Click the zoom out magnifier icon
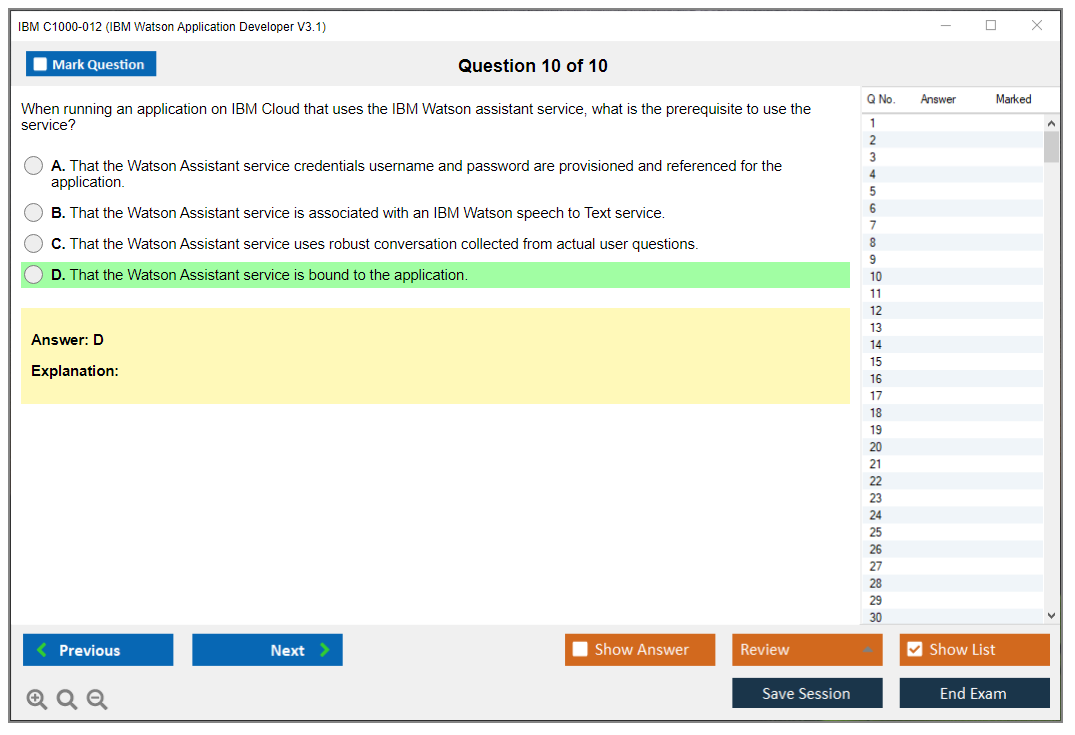The height and width of the screenshot is (735, 1075). click(x=97, y=700)
